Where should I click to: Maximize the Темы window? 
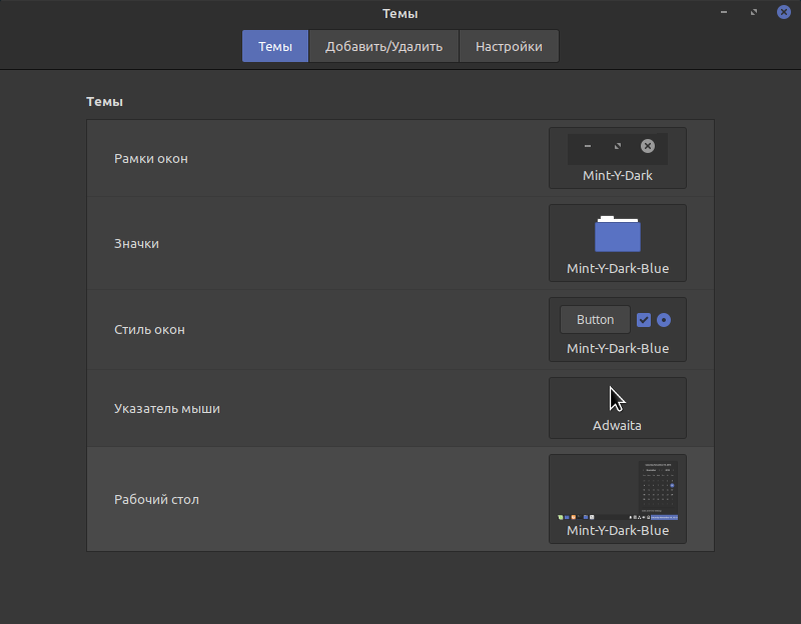(x=754, y=12)
